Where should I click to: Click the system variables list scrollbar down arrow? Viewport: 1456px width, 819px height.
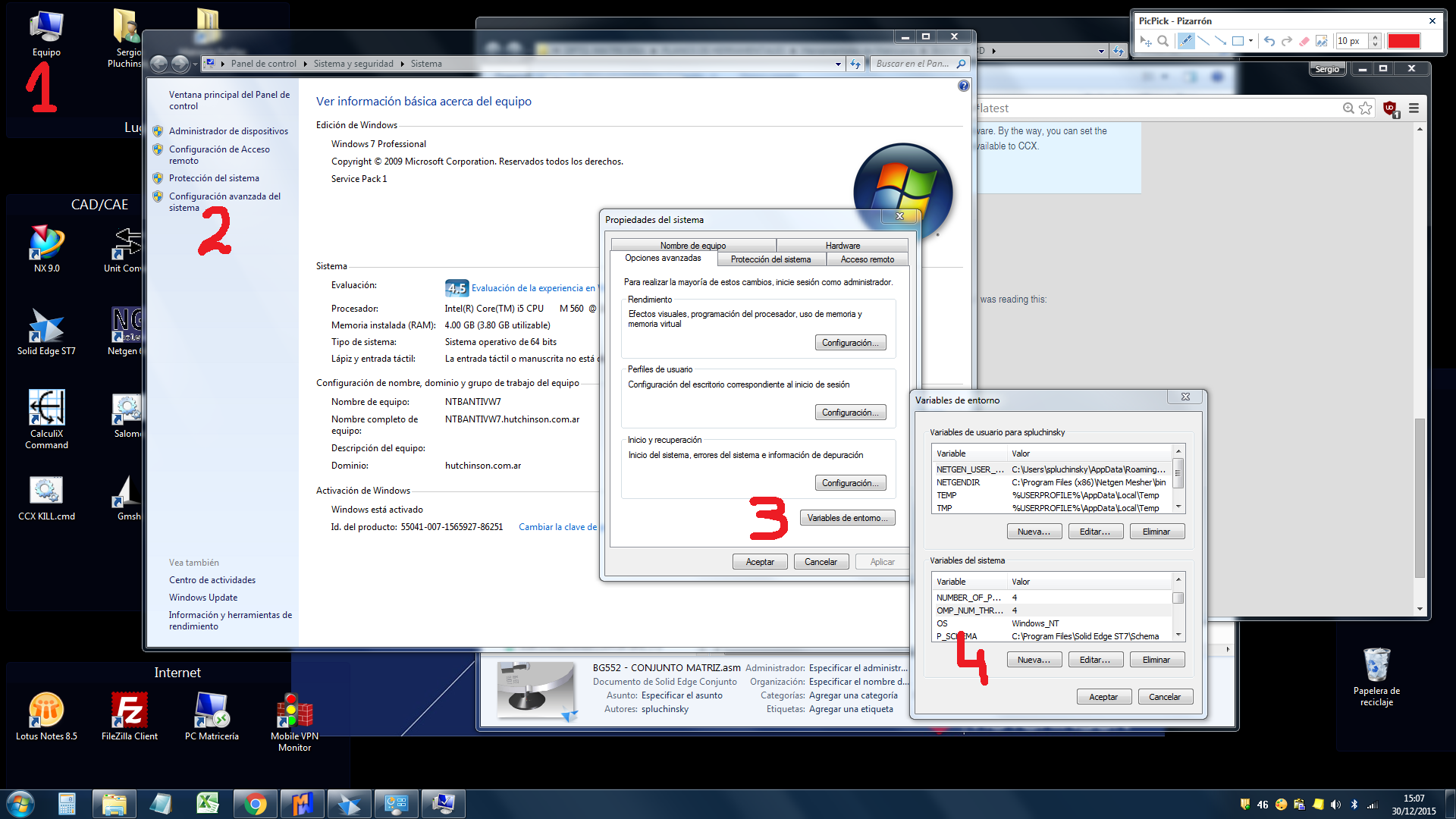[x=1178, y=635]
